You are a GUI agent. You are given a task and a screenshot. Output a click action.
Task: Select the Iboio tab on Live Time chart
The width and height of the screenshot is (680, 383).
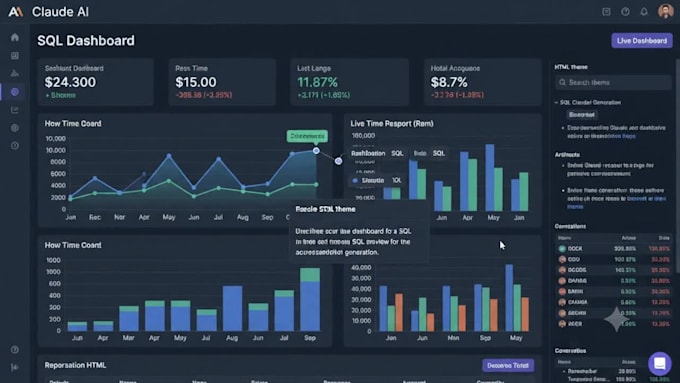(x=419, y=153)
